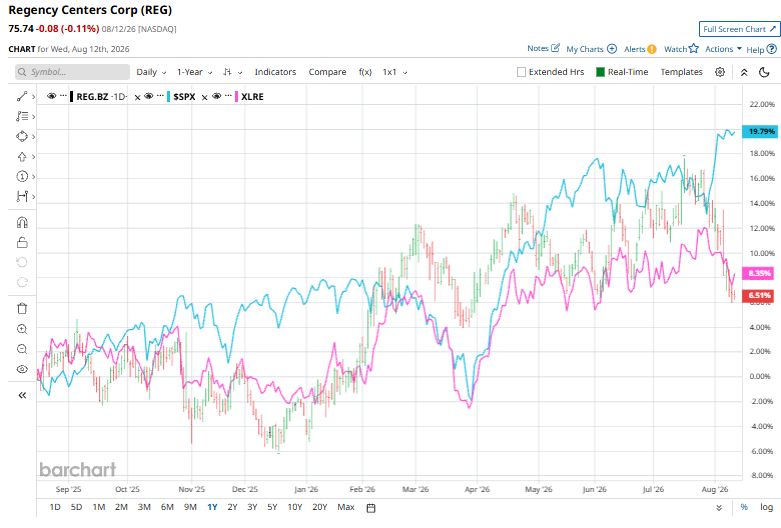Select the Max time range
Viewport: 781px width, 528px height.
coord(346,507)
